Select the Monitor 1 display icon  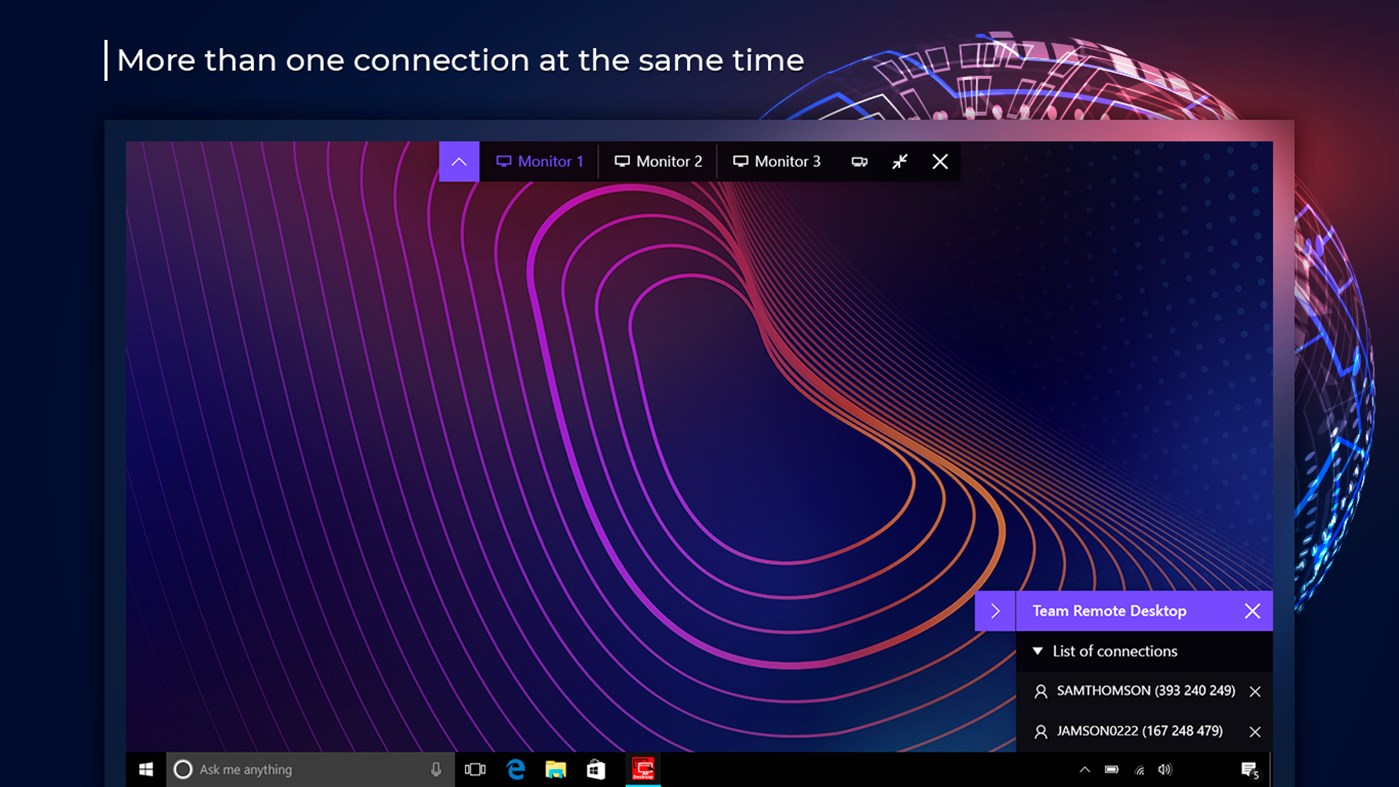pyautogui.click(x=502, y=161)
